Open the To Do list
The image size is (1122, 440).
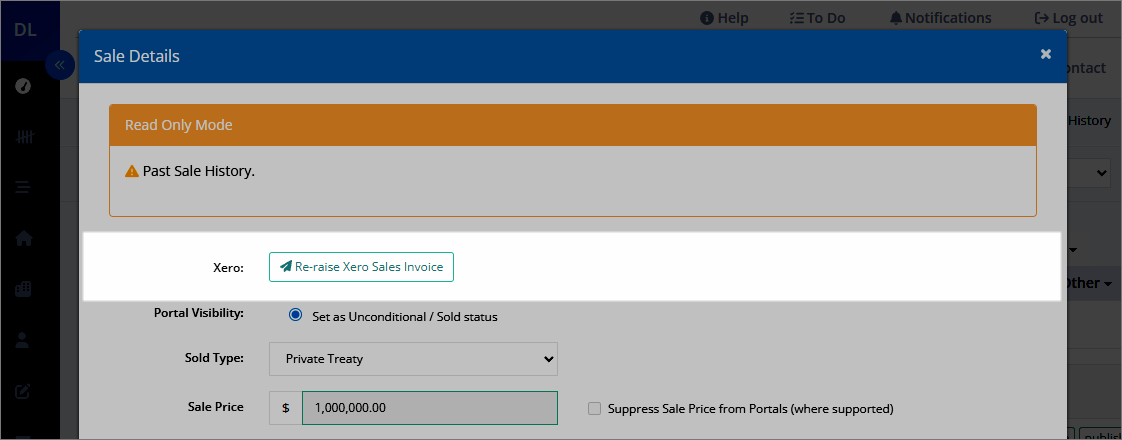pos(817,18)
